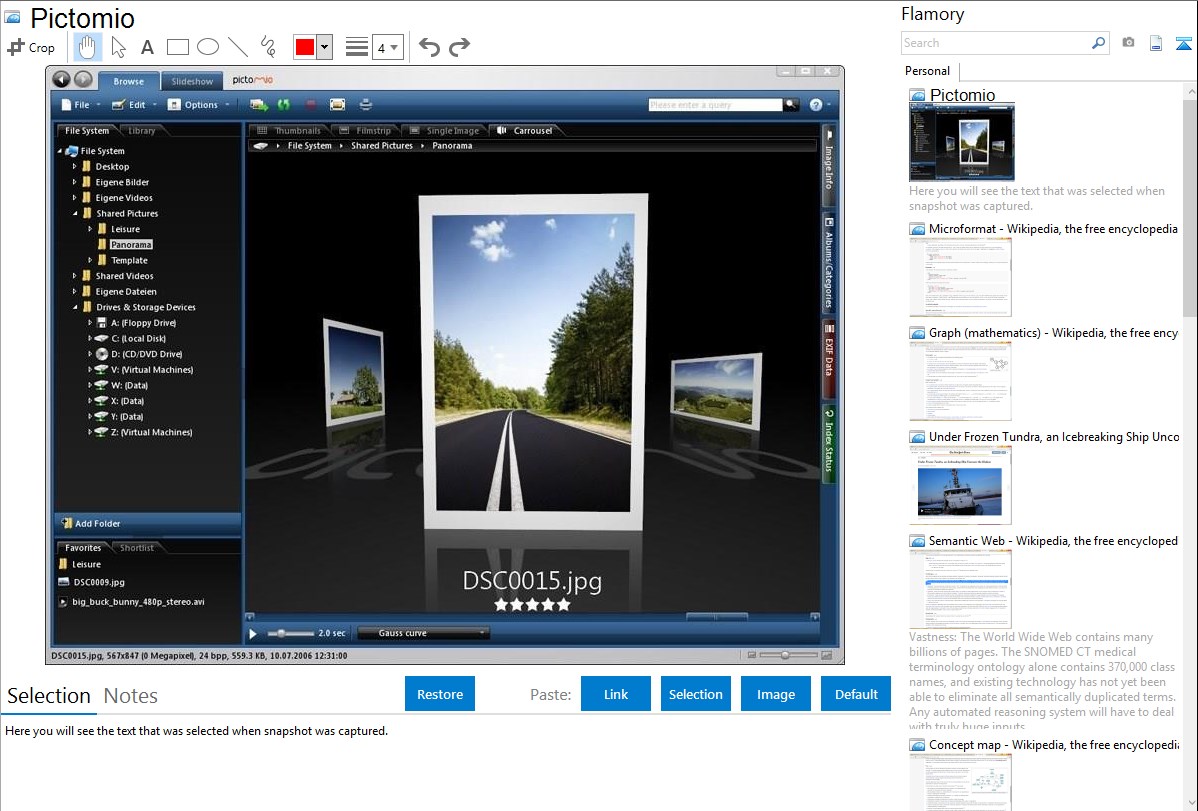Open the Personal tab
This screenshot has height=811, width=1198.
click(928, 71)
